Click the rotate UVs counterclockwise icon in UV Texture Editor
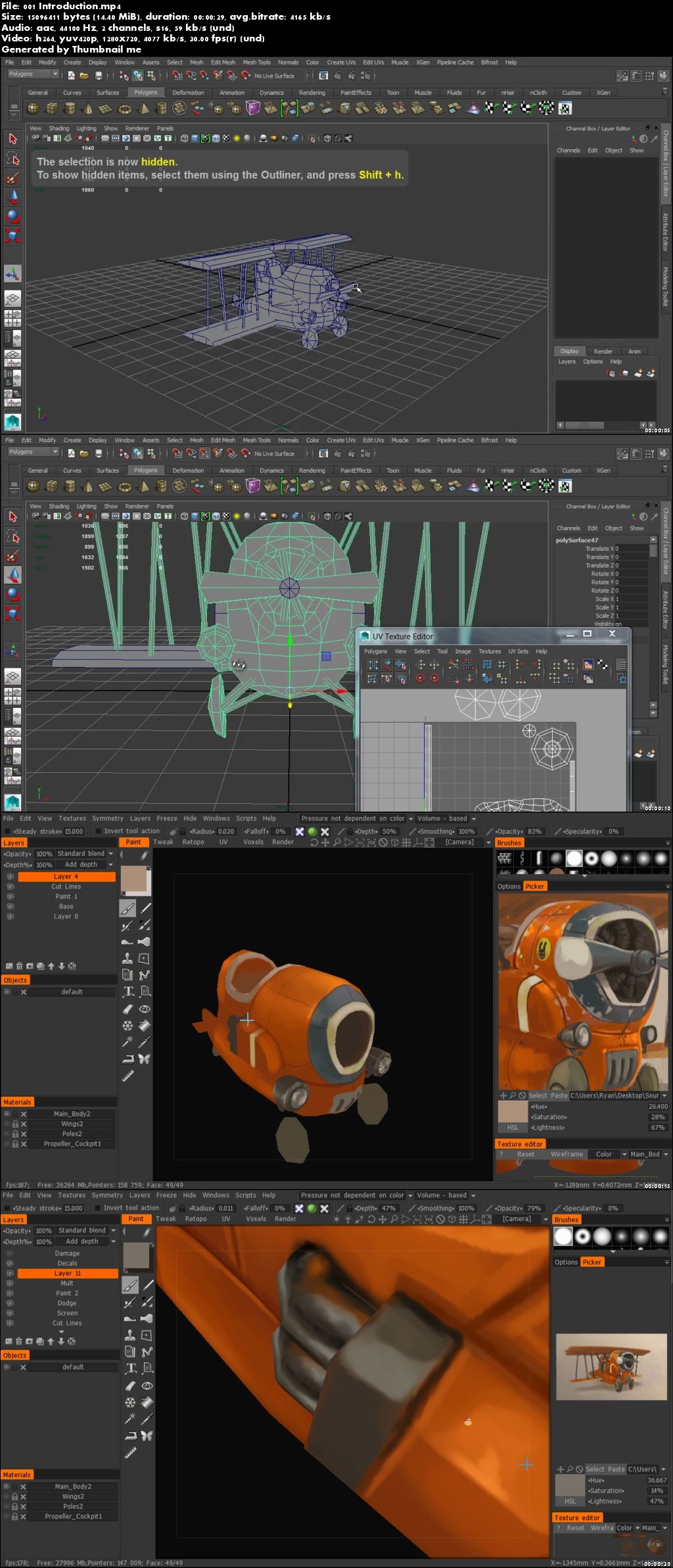The height and width of the screenshot is (1568, 673). click(420, 679)
